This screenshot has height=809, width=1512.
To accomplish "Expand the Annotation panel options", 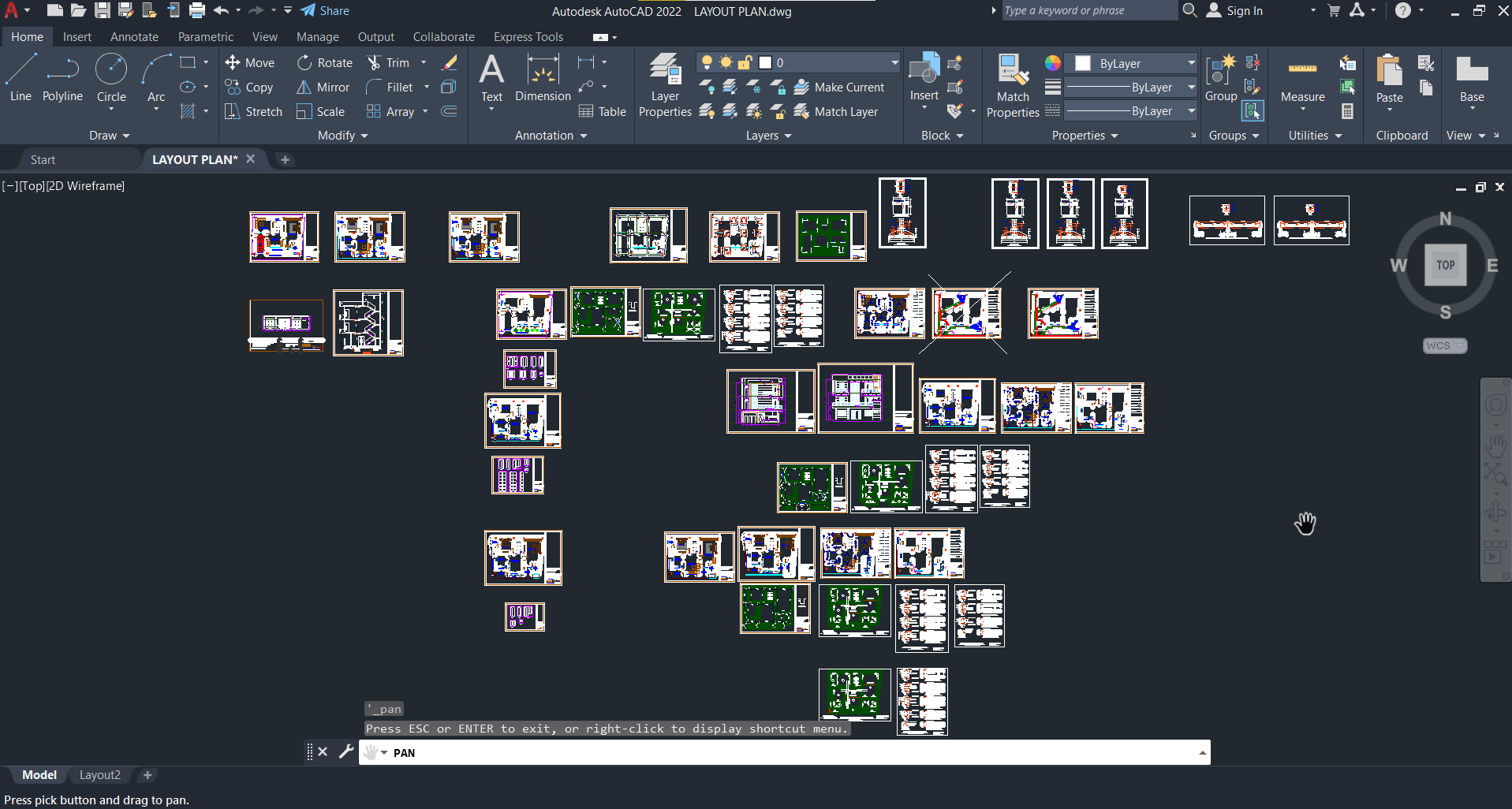I will (x=551, y=136).
